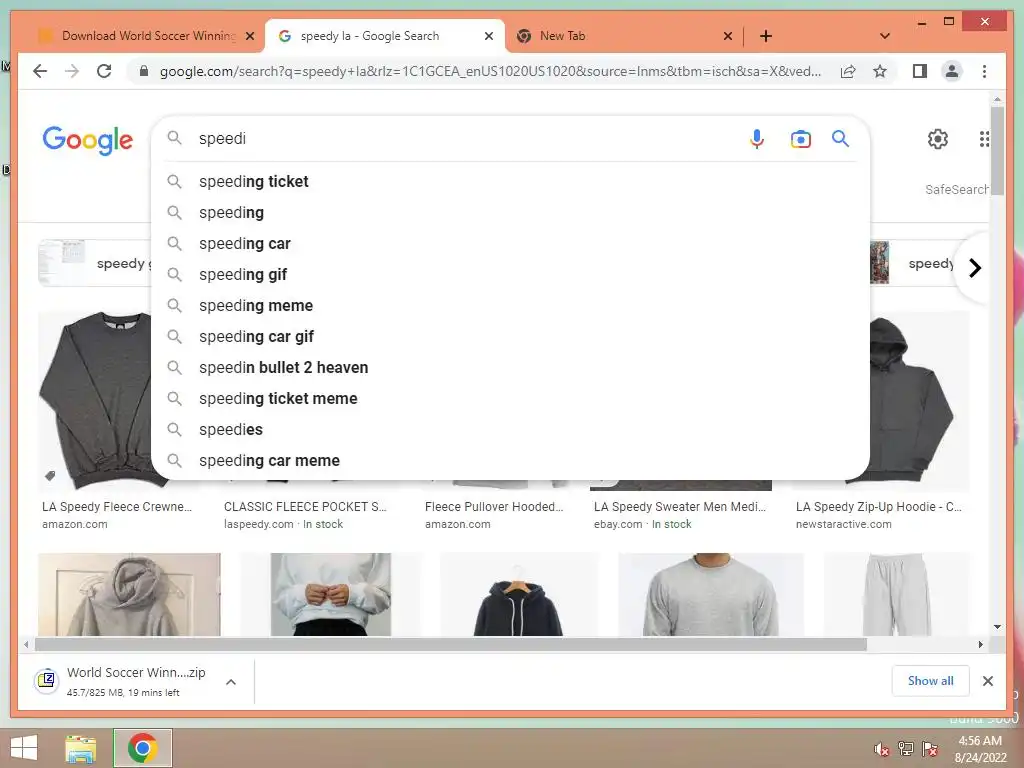Screen dimensions: 1024x768
Task: Click Show all downloads button
Action: (x=930, y=681)
